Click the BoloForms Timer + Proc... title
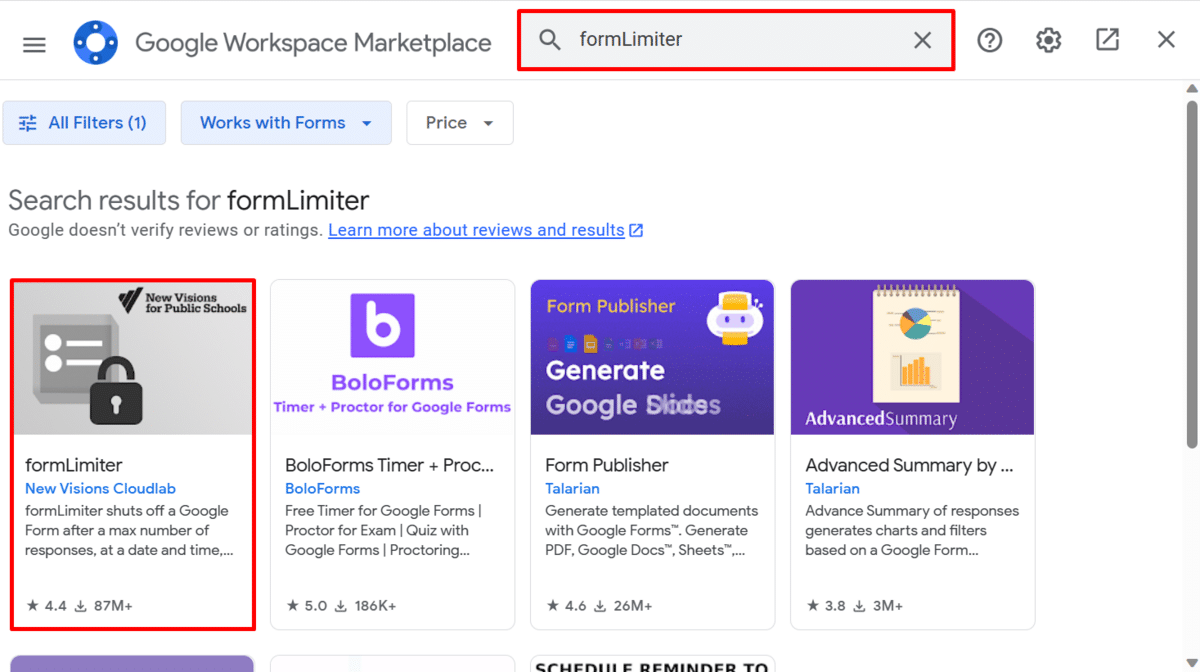 [389, 465]
